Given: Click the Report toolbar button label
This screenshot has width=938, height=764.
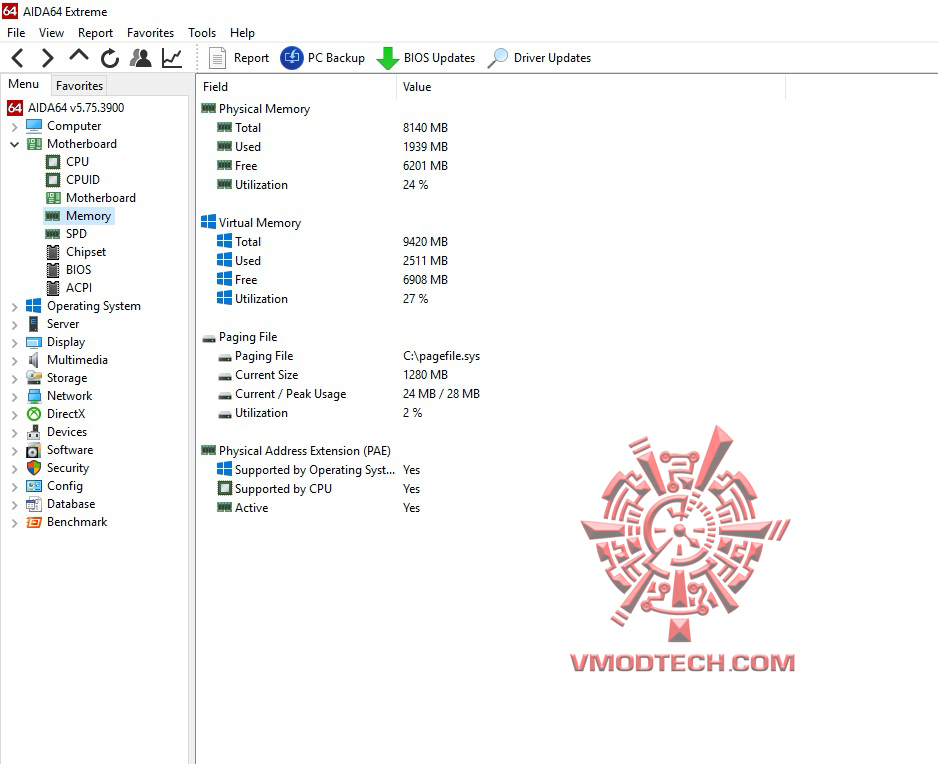Looking at the screenshot, I should [251, 58].
